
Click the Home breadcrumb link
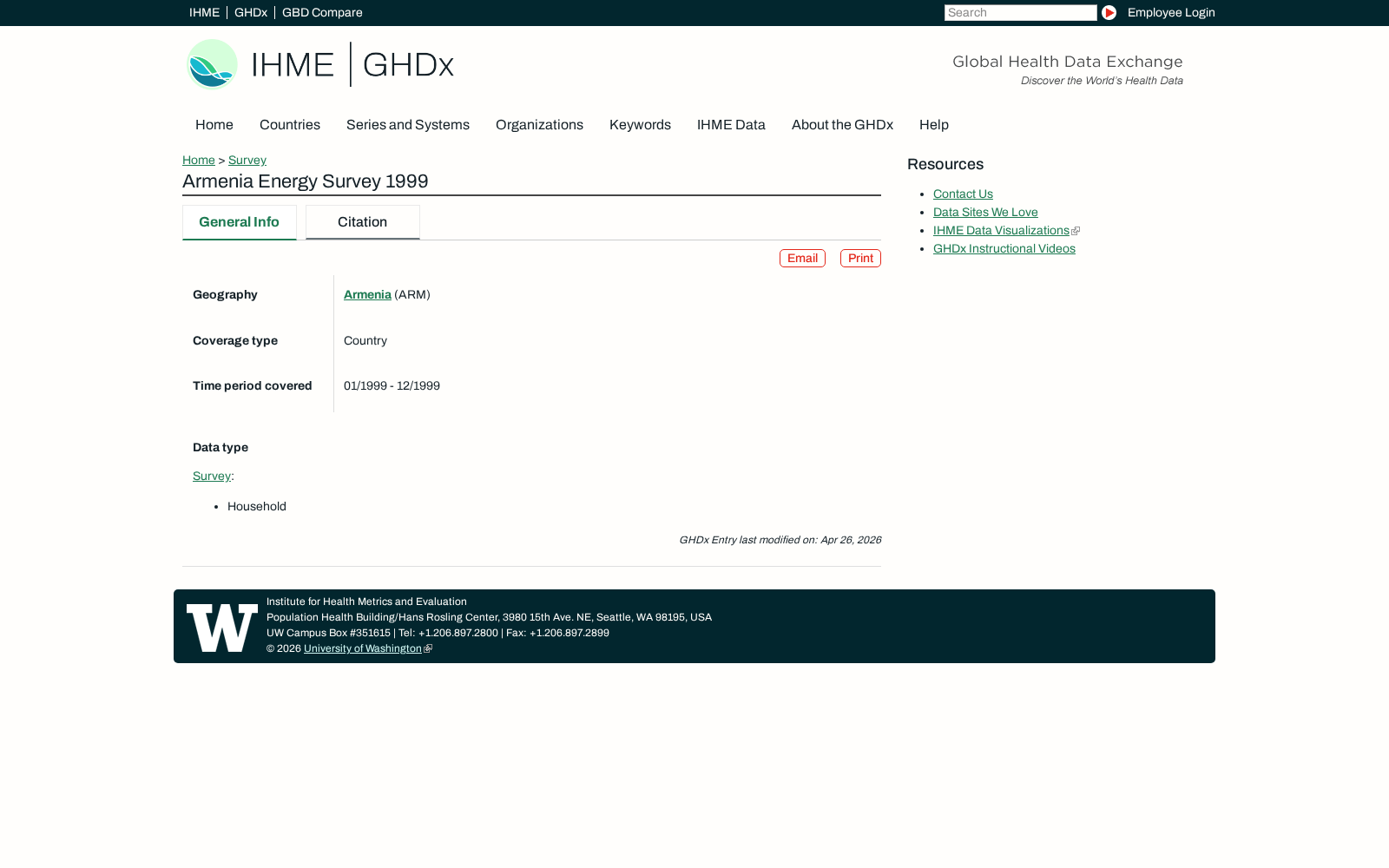[199, 161]
